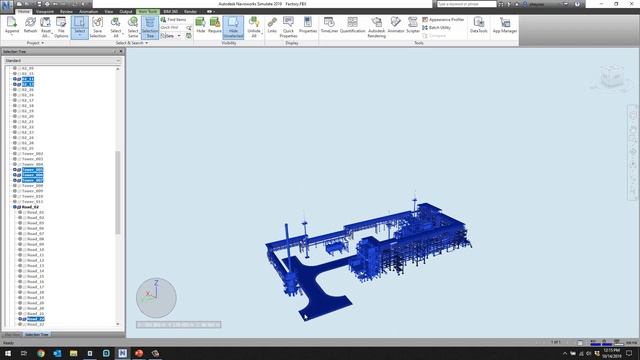Open the Animation ribbon tab

click(88, 11)
